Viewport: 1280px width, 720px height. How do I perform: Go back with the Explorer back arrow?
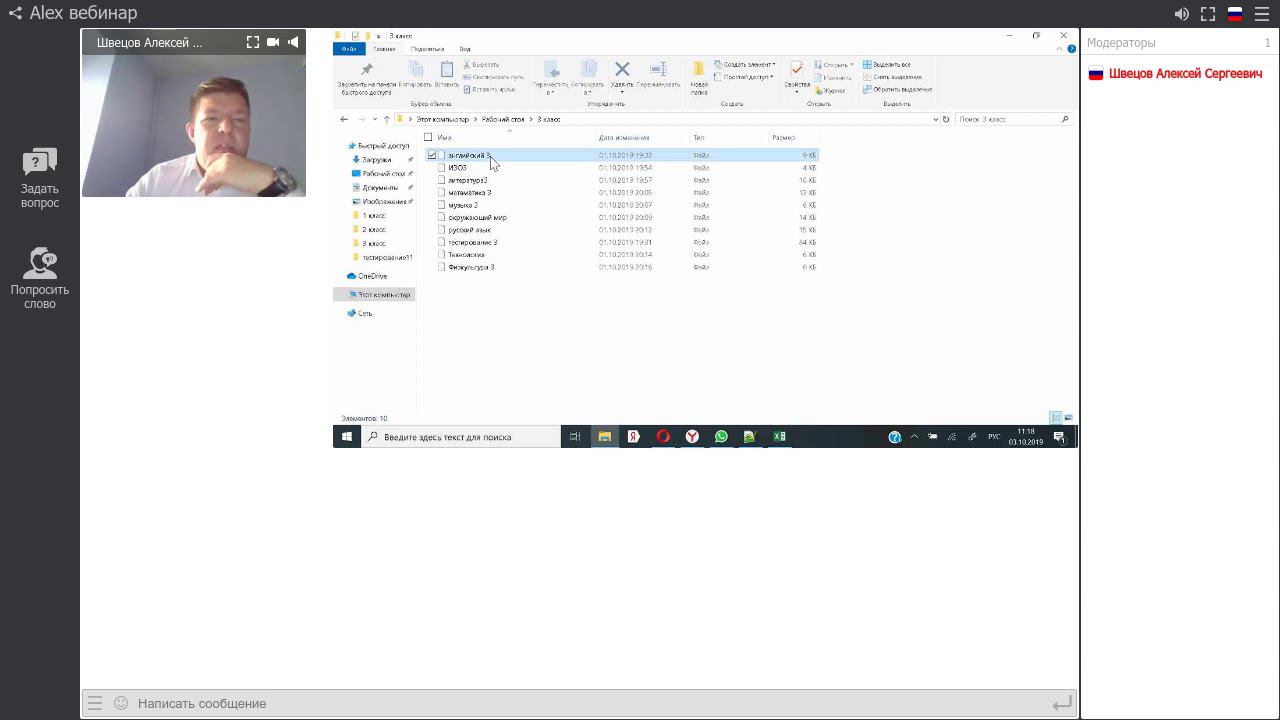[x=344, y=119]
